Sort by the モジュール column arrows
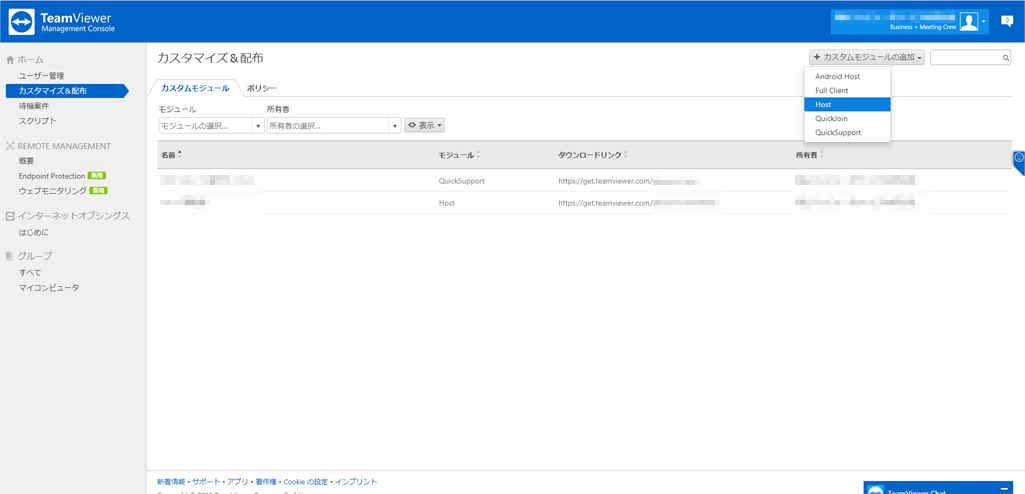The height and width of the screenshot is (494, 1025). click(x=479, y=155)
